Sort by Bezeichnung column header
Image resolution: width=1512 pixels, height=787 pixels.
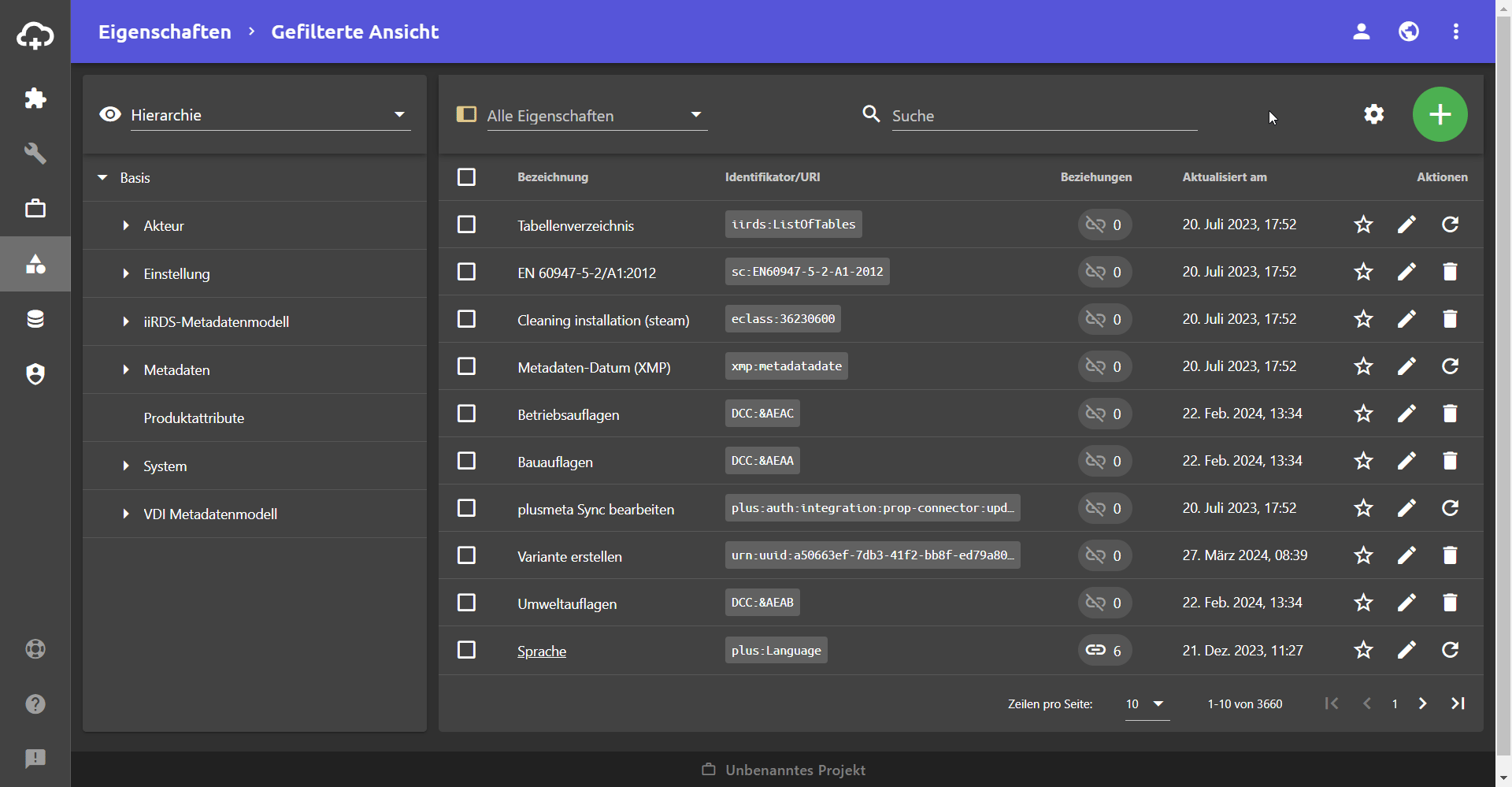point(553,177)
